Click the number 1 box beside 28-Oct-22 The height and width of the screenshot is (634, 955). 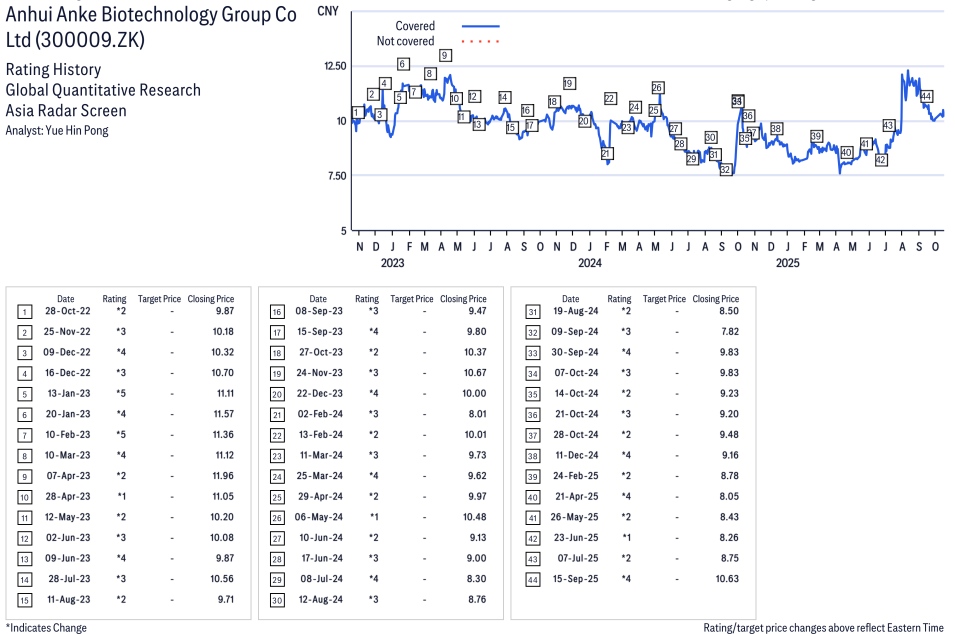click(24, 312)
